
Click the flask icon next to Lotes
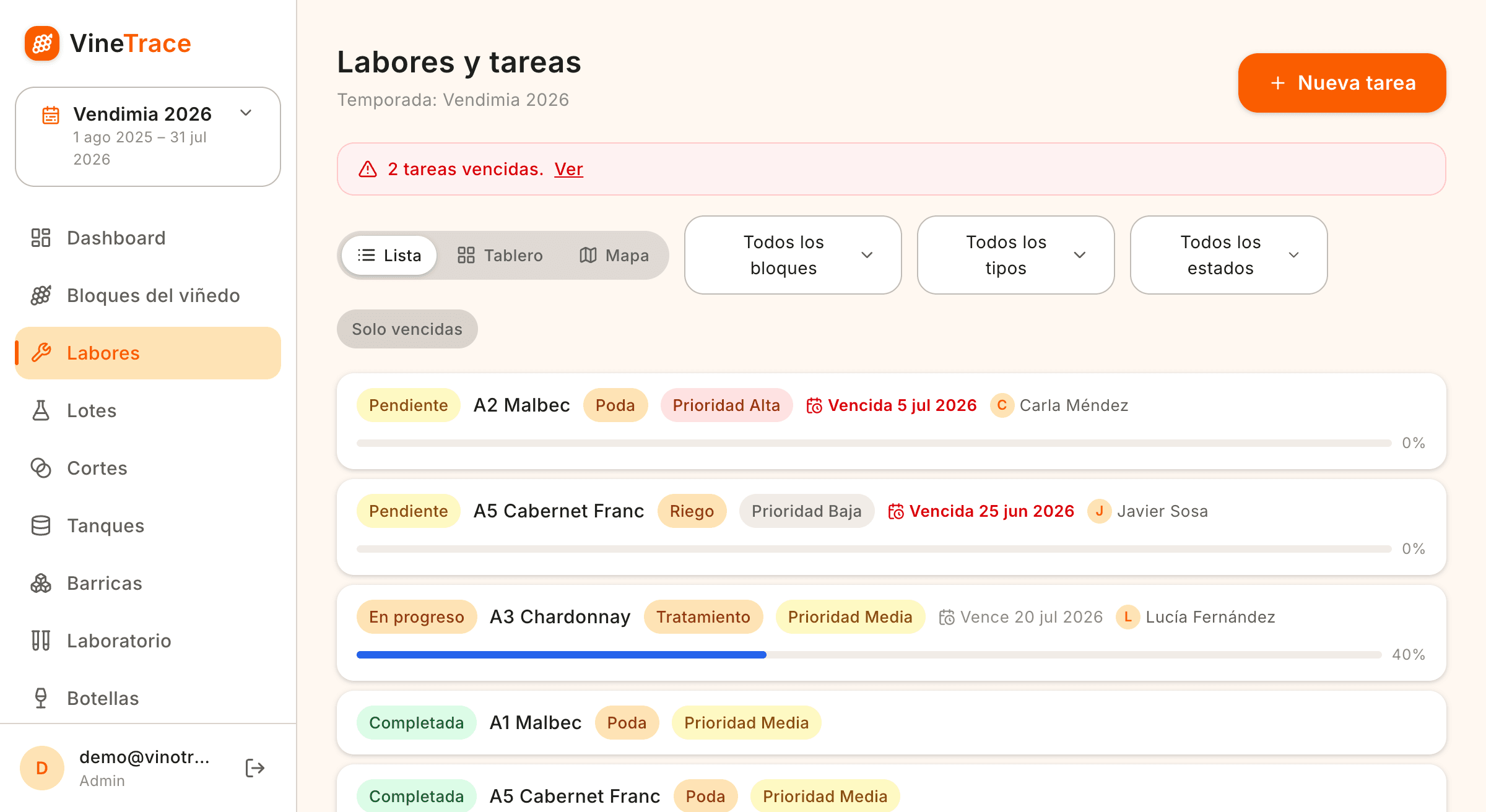41,410
